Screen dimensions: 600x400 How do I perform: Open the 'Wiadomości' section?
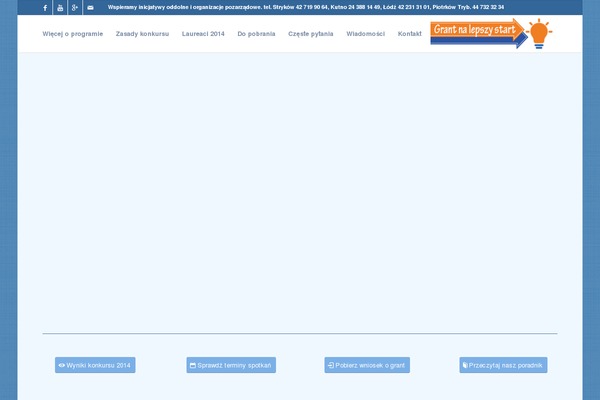tap(365, 34)
